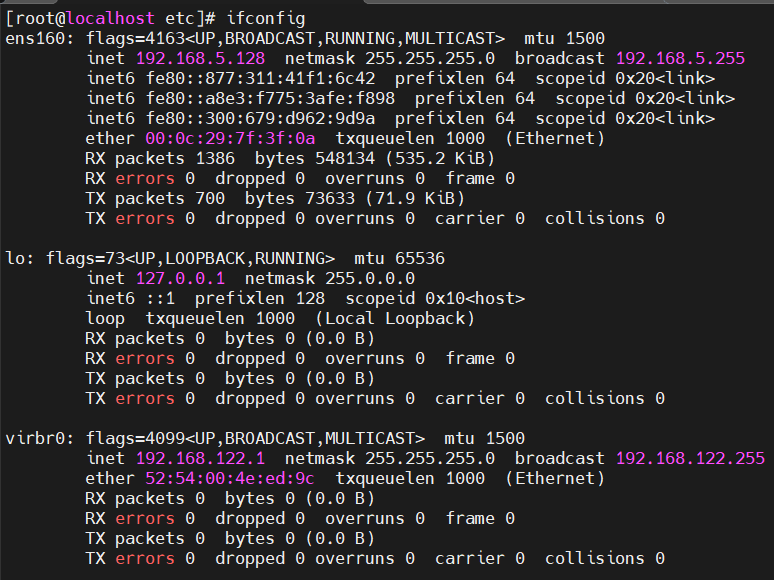Click the Local Loopback label text
The width and height of the screenshot is (774, 580).
[395, 318]
